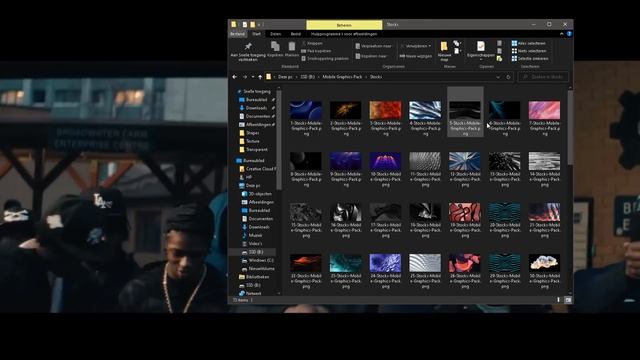Select Texture folder in quick access

(252, 141)
